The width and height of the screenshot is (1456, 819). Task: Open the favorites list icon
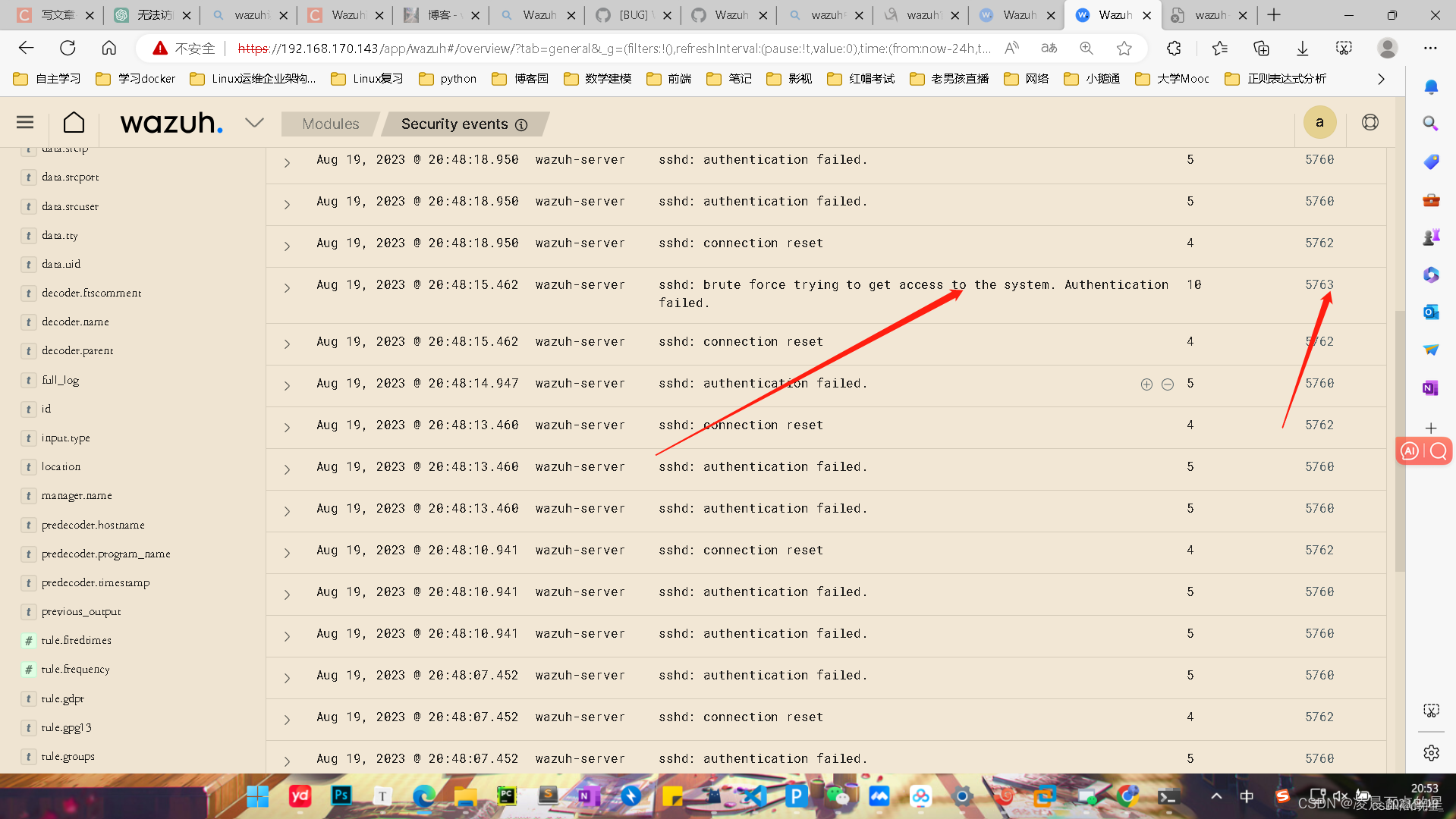click(x=1219, y=48)
